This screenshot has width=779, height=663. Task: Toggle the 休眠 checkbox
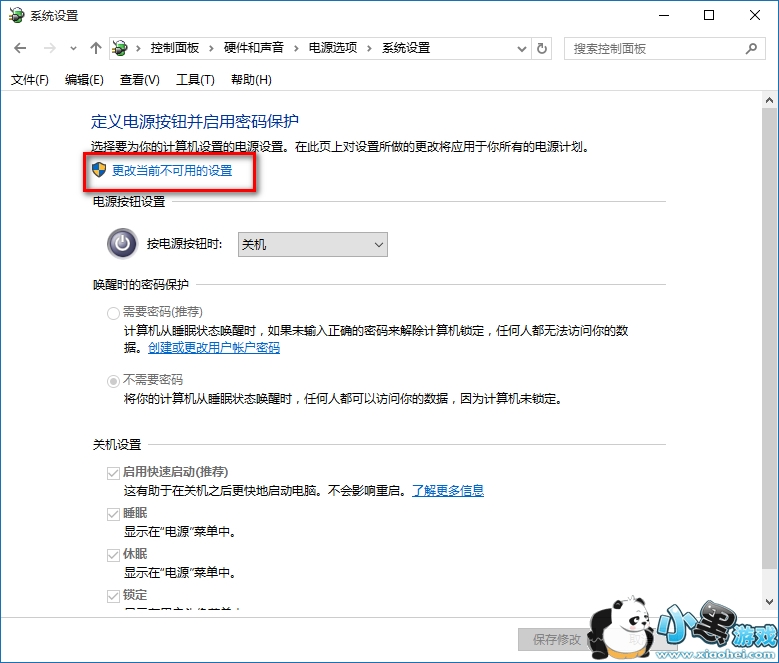[113, 555]
